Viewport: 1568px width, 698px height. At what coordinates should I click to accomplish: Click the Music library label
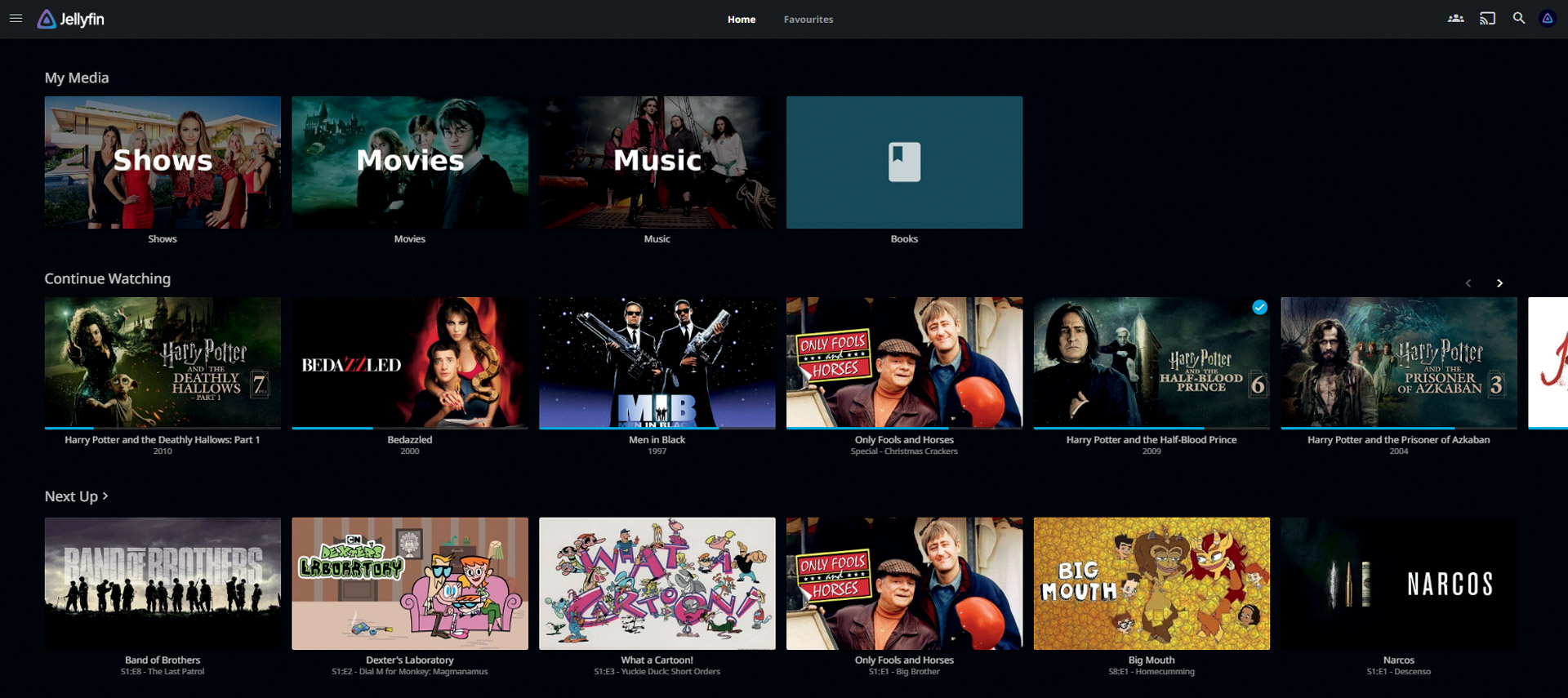point(657,239)
